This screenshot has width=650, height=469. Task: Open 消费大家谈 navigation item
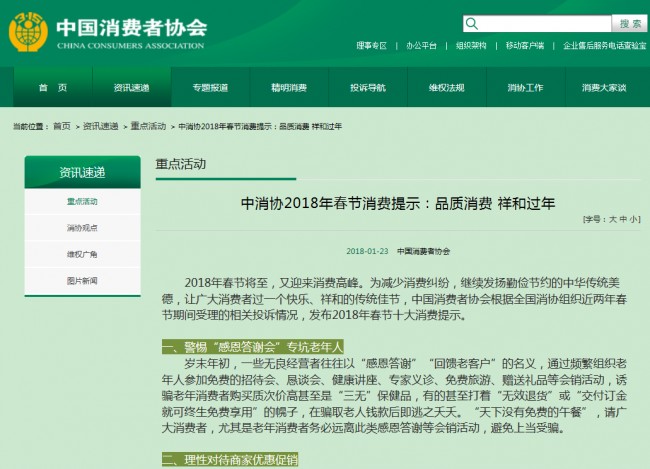coord(604,87)
